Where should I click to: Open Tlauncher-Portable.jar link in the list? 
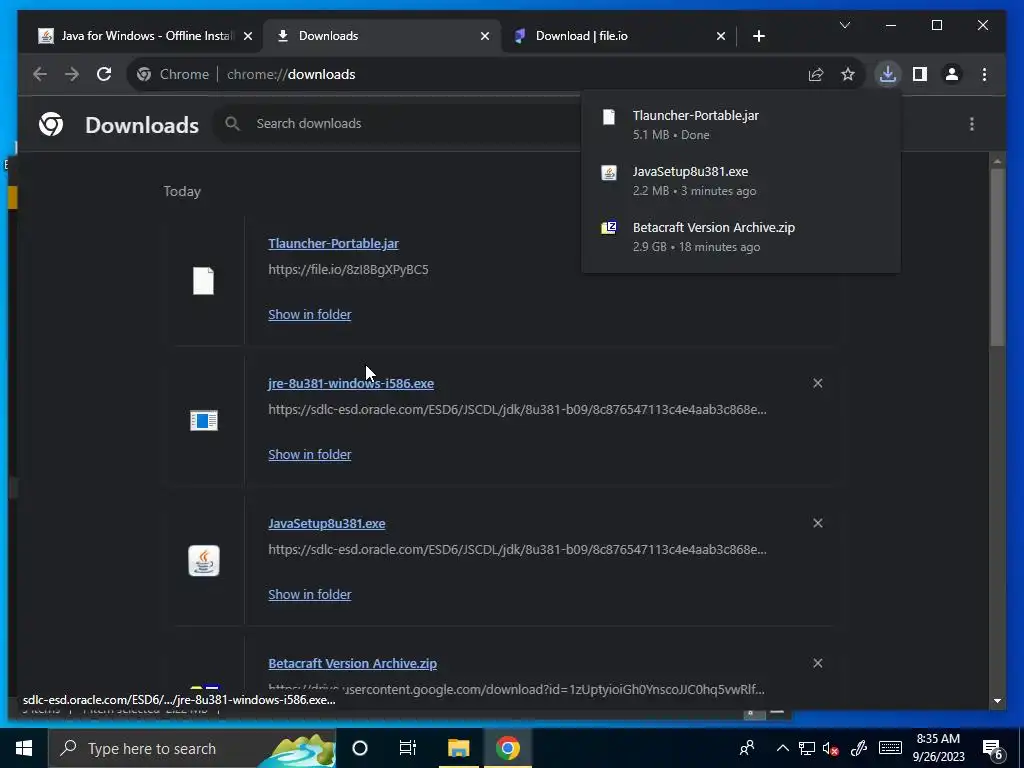(x=333, y=244)
